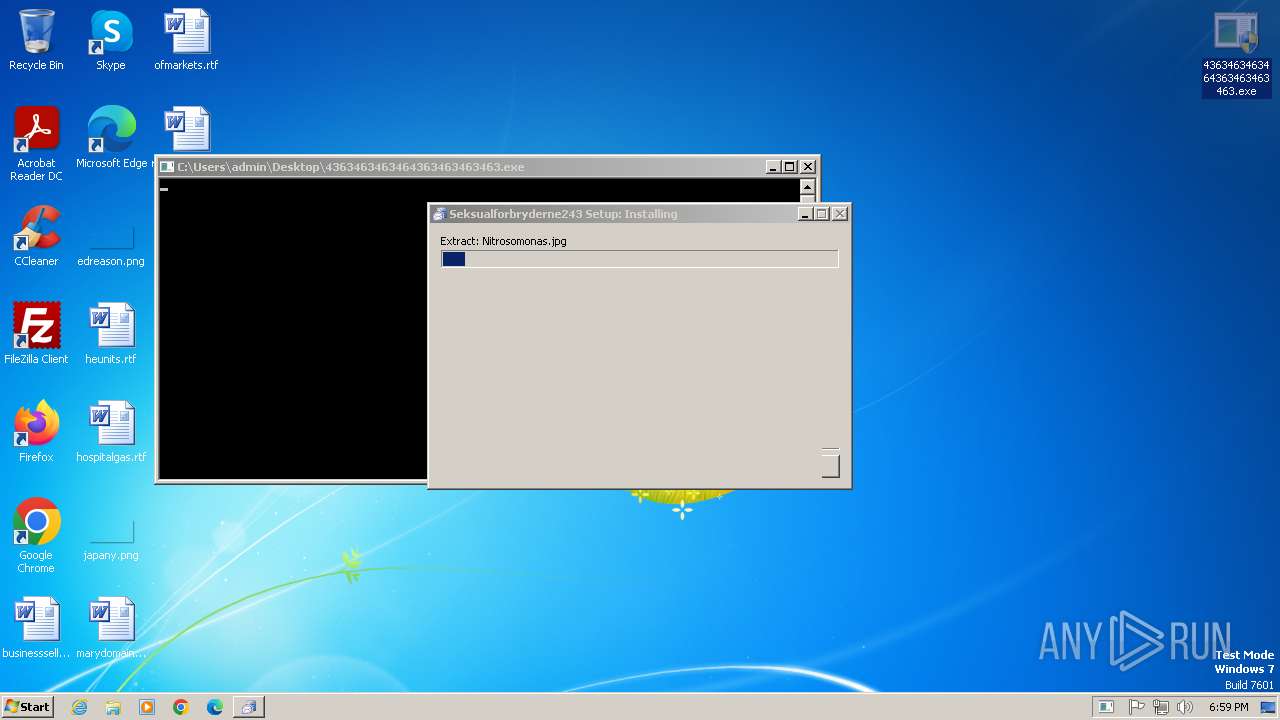Switch to the installer taskbar item
This screenshot has height=720, width=1280.
248,707
